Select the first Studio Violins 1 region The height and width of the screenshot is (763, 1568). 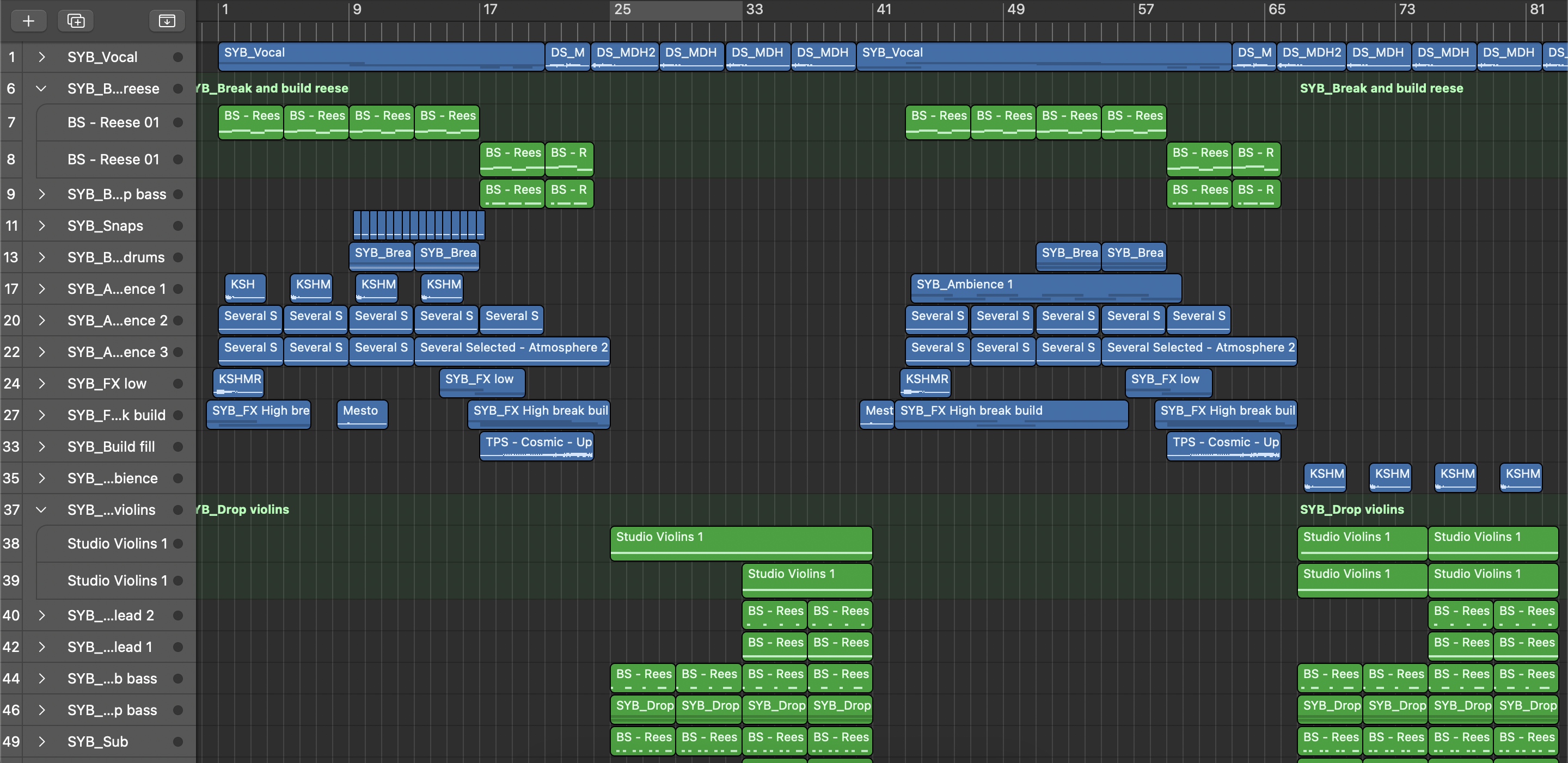740,543
